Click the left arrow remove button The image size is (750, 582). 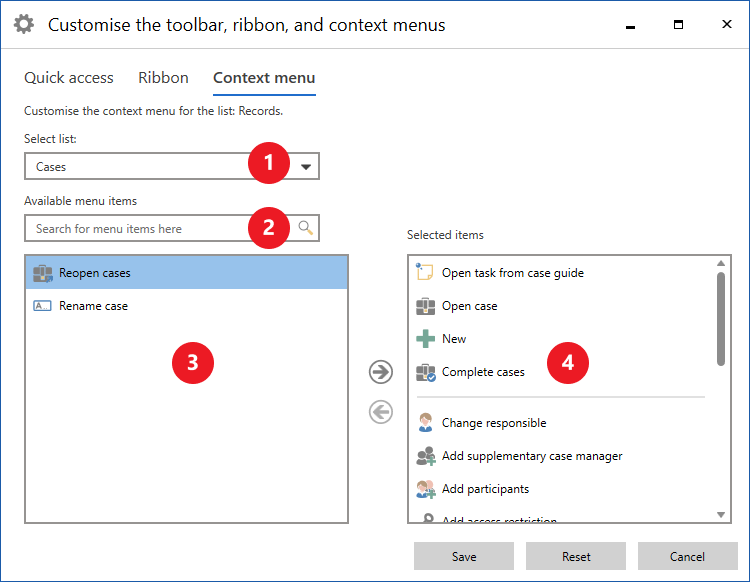[381, 412]
